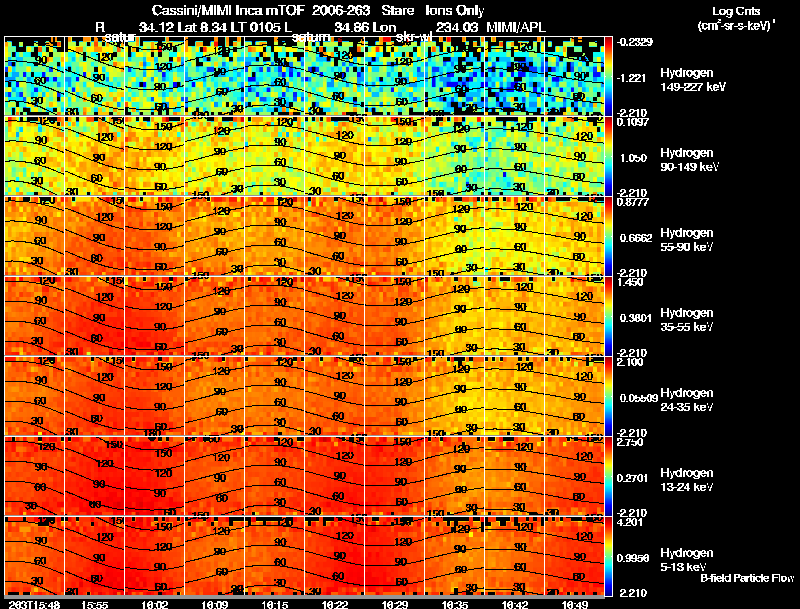The height and width of the screenshot is (609, 800).
Task: Select the R value 34.12 in header
Action: tap(156, 27)
